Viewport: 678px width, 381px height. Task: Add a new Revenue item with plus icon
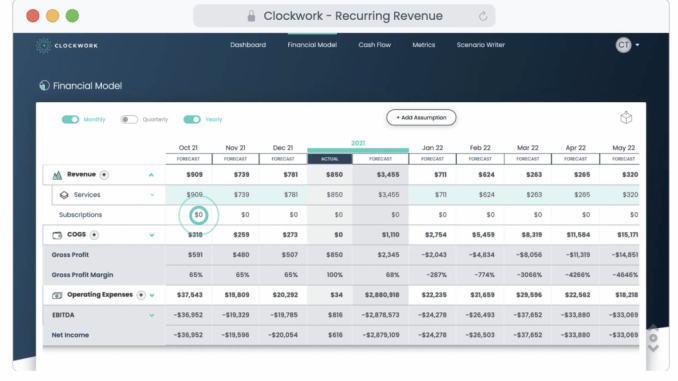104,175
